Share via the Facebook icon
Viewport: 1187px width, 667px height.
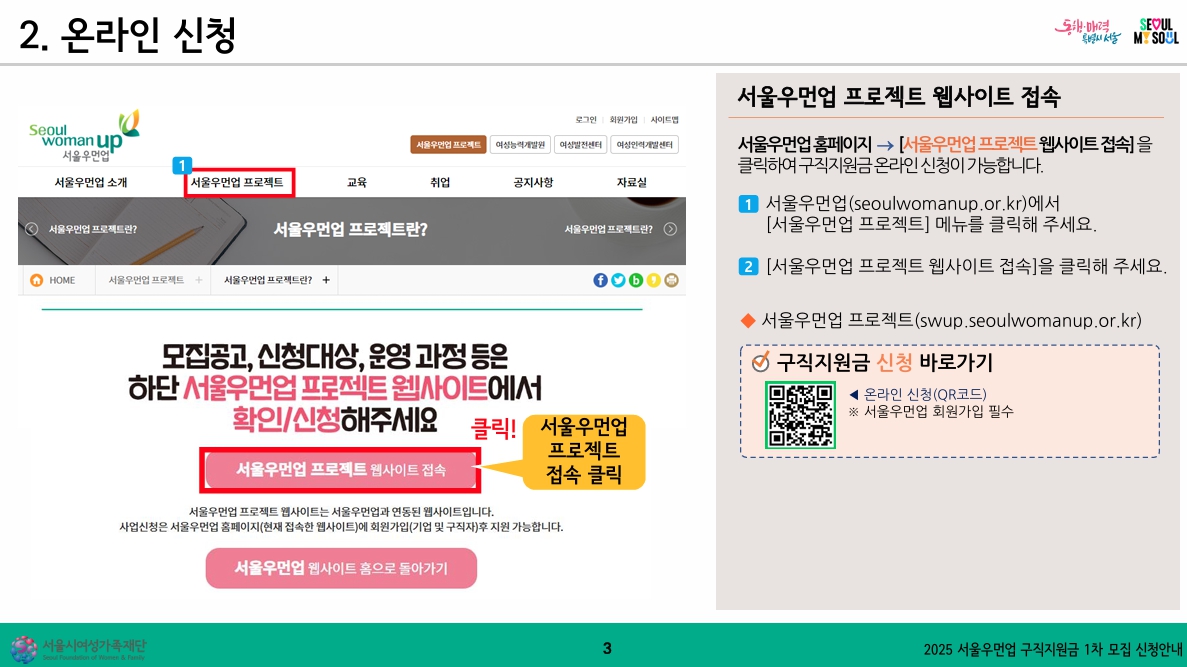600,280
